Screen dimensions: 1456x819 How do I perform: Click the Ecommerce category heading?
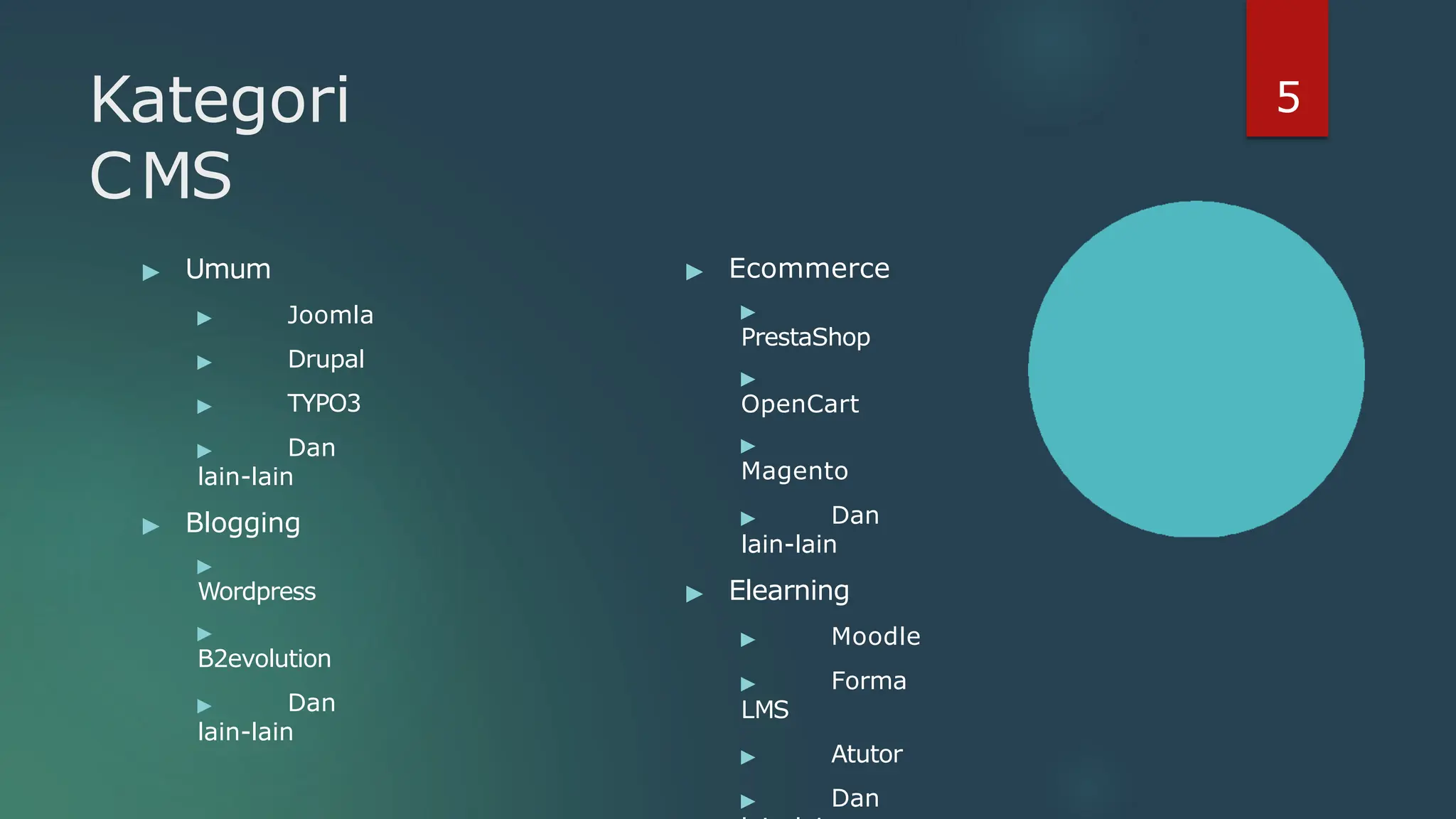(809, 269)
